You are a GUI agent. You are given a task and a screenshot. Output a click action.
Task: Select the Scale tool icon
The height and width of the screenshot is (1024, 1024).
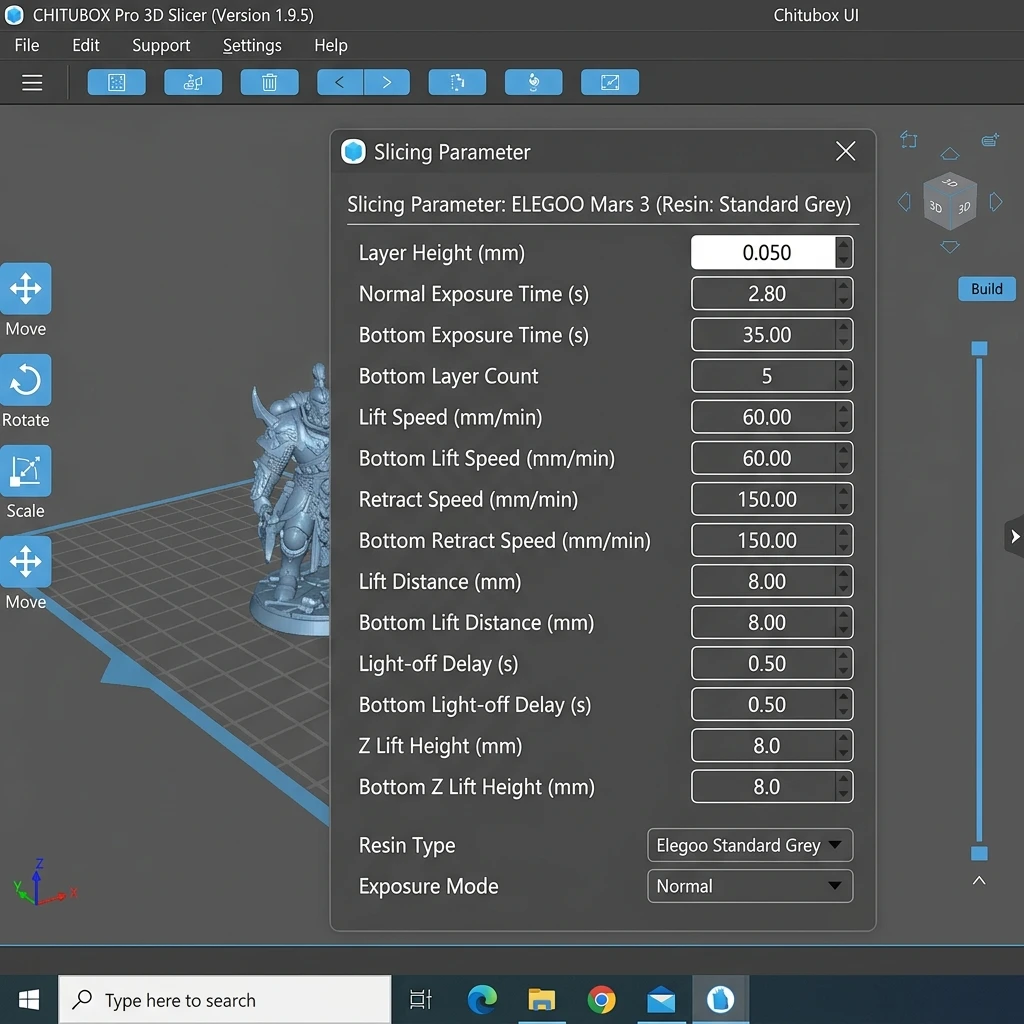(x=25, y=470)
